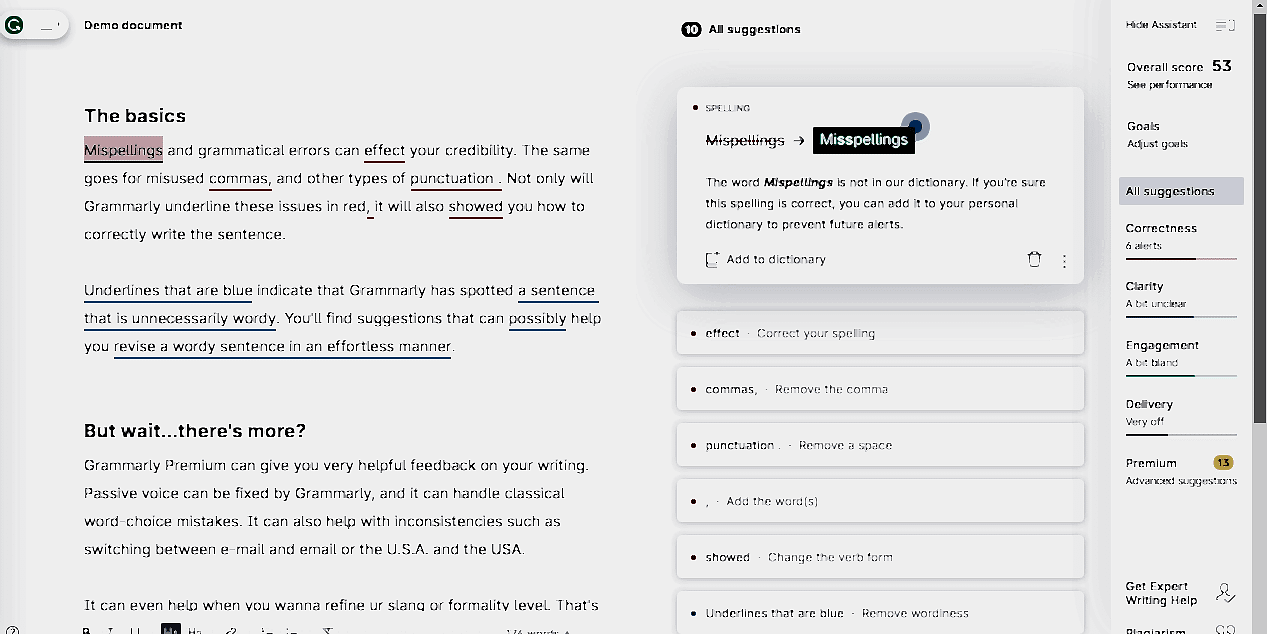Click The basics heading
This screenshot has width=1267, height=634.
pos(135,116)
